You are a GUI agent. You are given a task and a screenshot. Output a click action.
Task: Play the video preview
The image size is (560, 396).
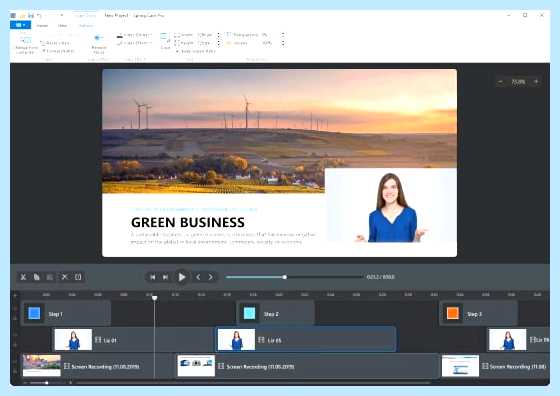pyautogui.click(x=182, y=277)
